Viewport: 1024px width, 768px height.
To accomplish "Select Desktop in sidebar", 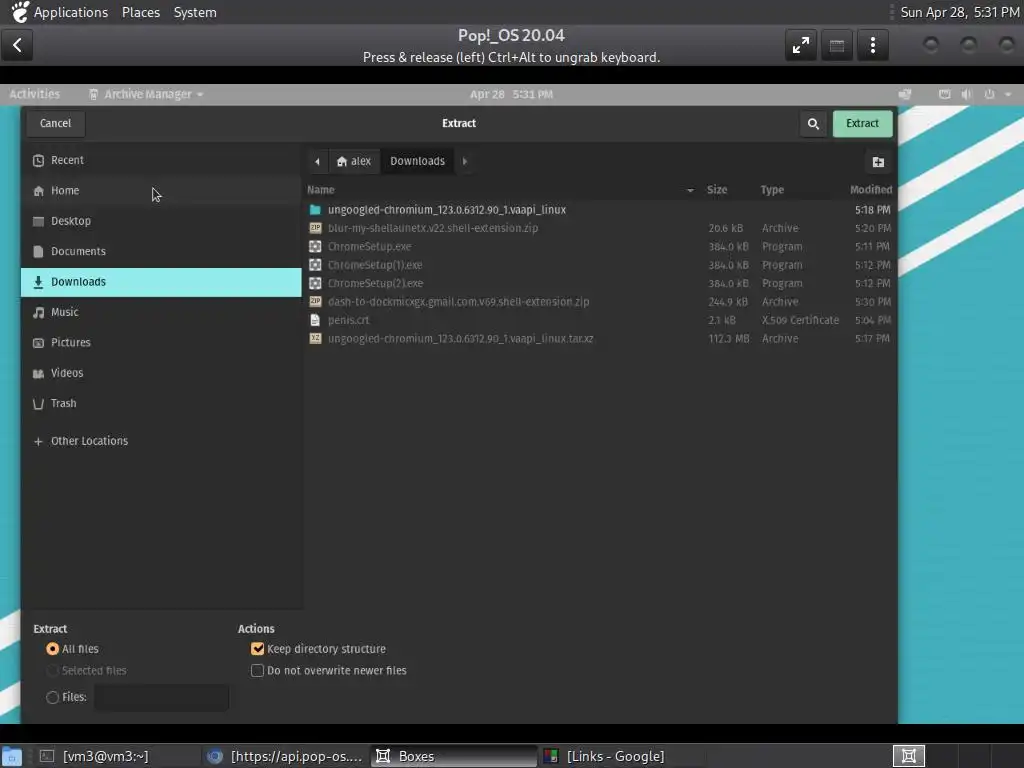I will pyautogui.click(x=161, y=221).
